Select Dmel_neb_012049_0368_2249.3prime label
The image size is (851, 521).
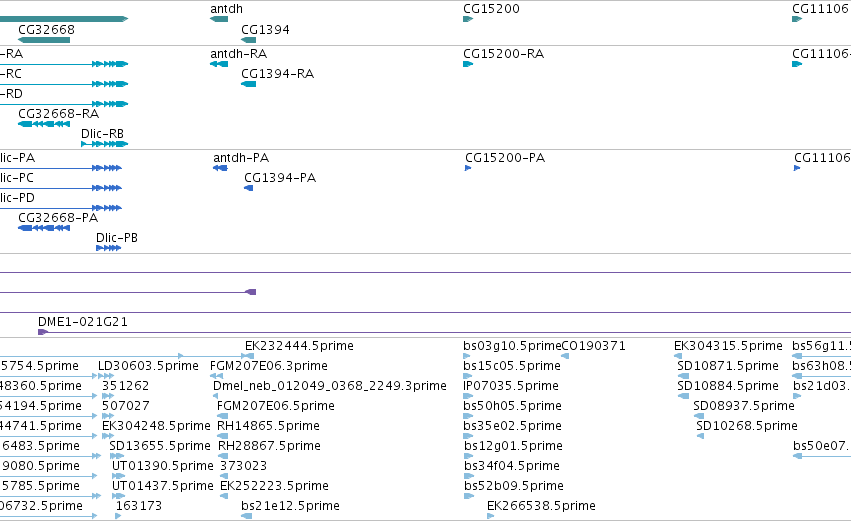329,386
